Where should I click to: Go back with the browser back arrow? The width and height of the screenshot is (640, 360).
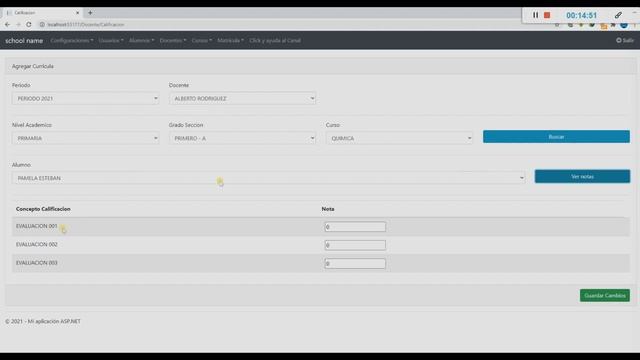pos(7,24)
